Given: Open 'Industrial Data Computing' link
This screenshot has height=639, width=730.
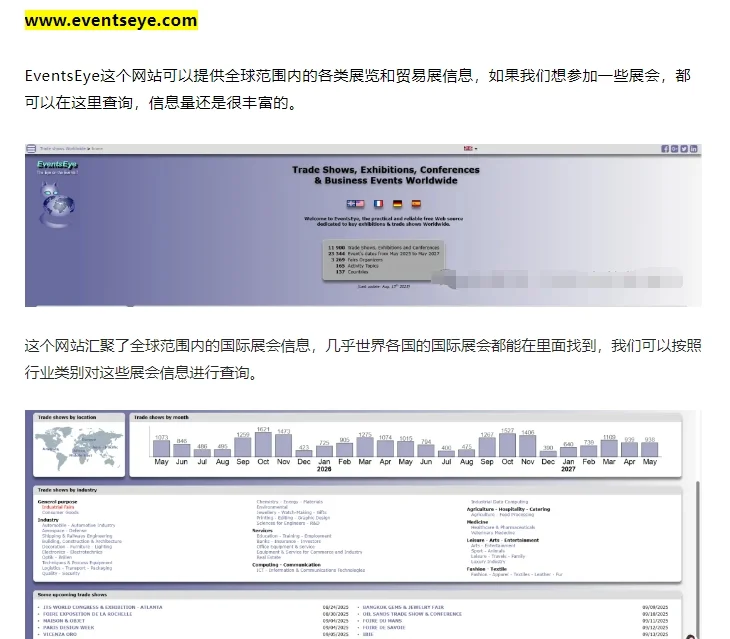Looking at the screenshot, I should point(500,502).
